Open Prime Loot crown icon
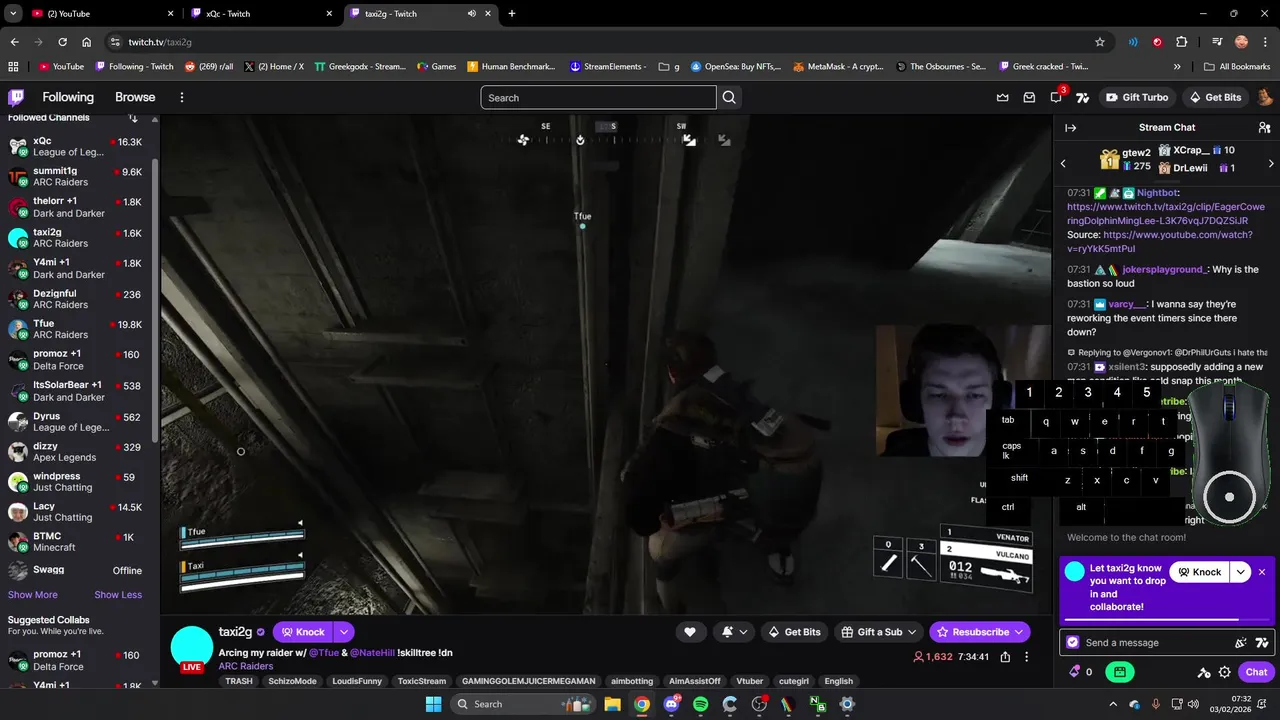The image size is (1280, 720). [1003, 97]
